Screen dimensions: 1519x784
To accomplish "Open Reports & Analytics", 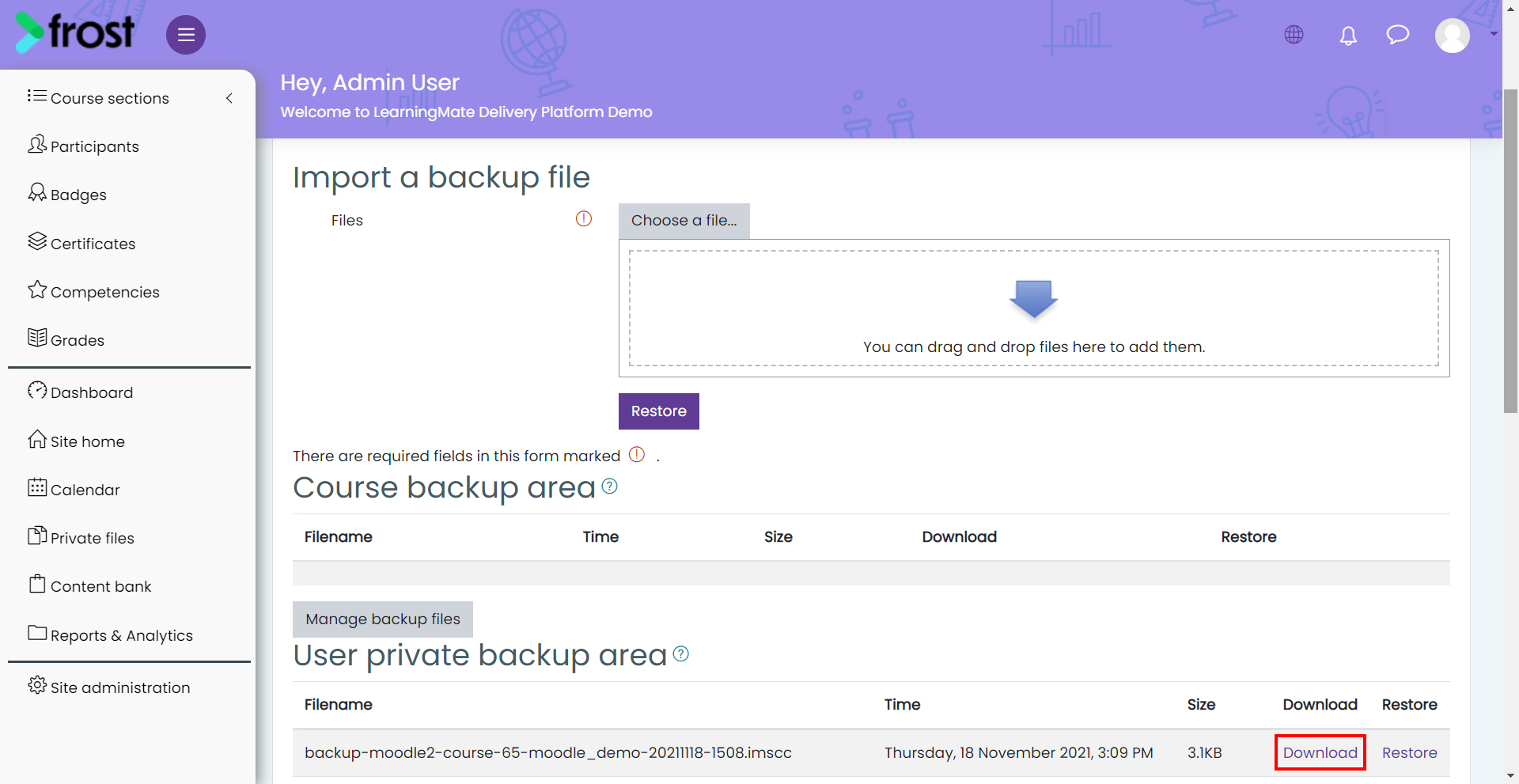I will click(122, 635).
